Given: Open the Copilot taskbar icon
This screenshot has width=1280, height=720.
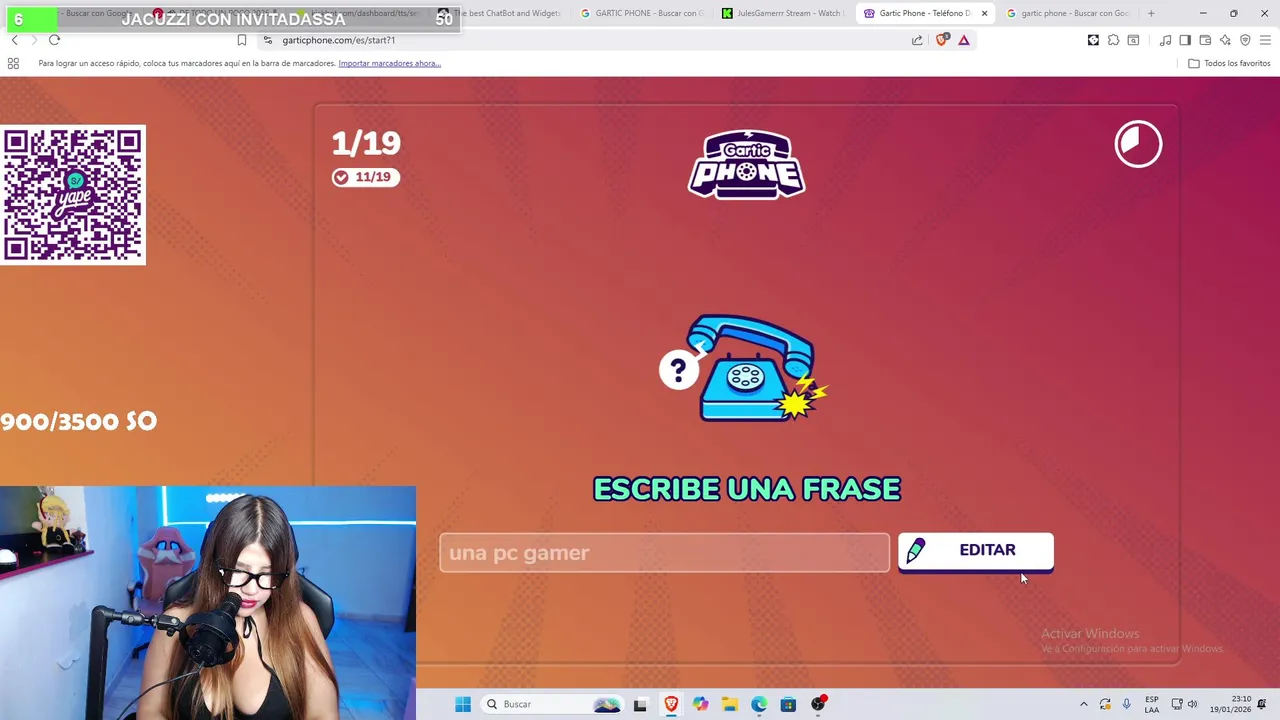Looking at the screenshot, I should [x=700, y=704].
